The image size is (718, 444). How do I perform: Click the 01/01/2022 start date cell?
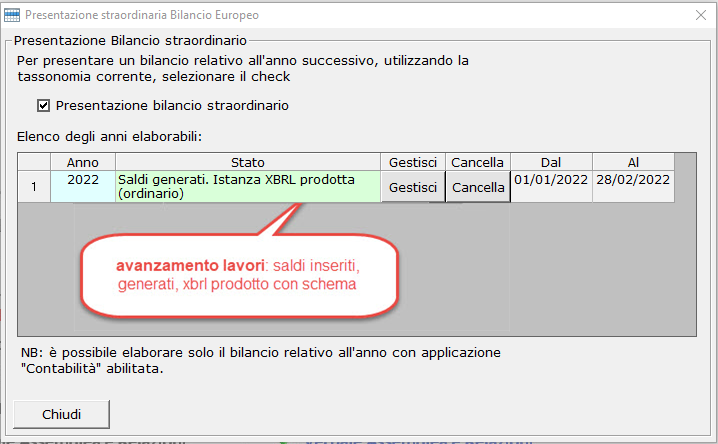(551, 180)
